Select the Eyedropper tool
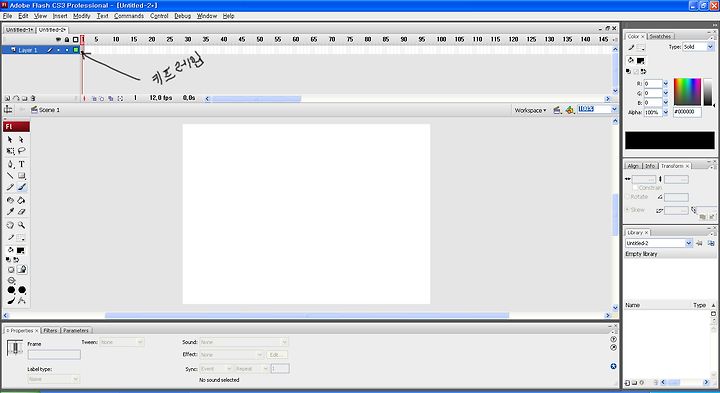The width and height of the screenshot is (720, 393). [10, 212]
